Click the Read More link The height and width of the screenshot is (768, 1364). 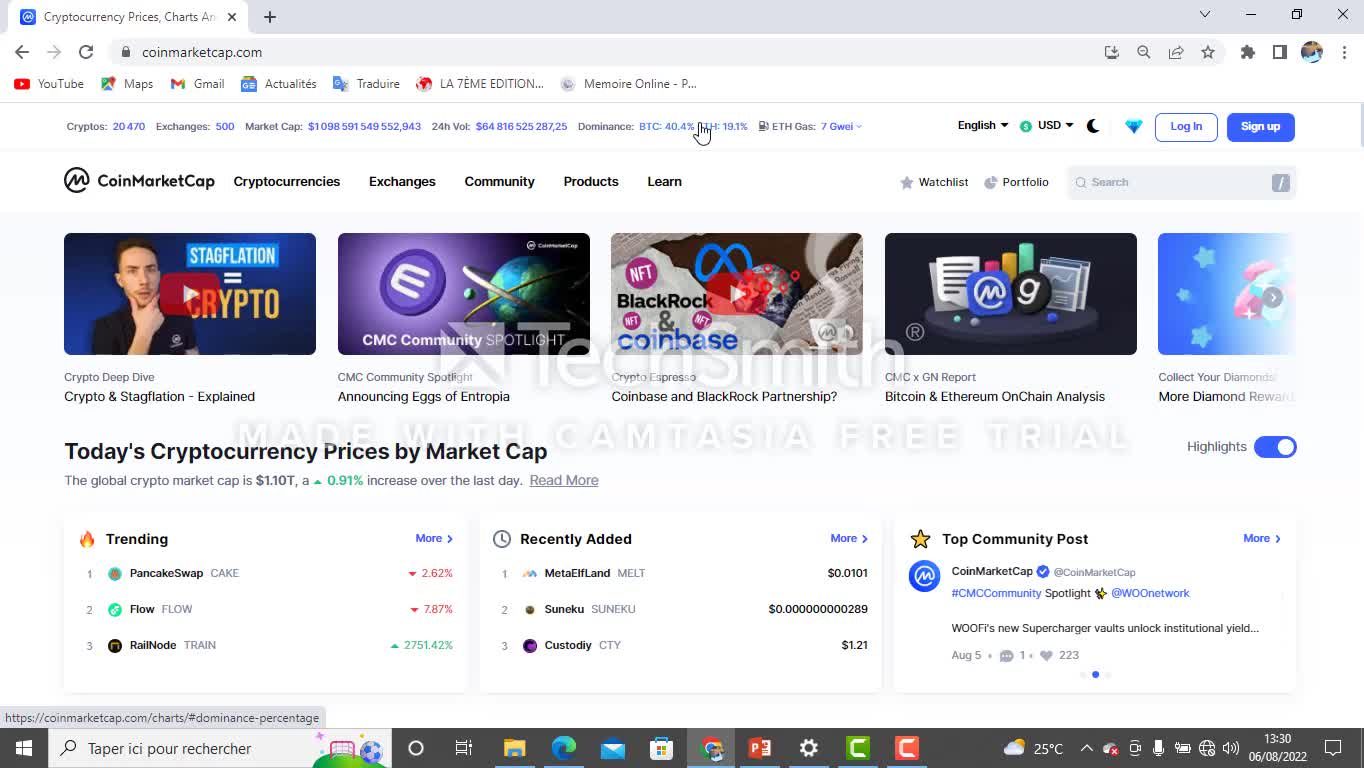tap(564, 480)
